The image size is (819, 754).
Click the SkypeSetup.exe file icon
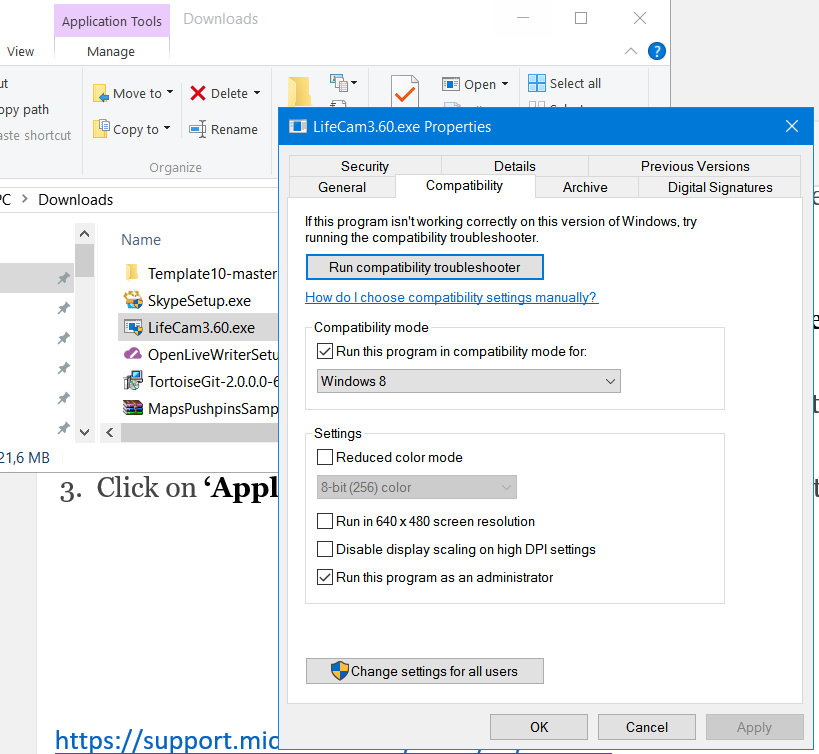coord(132,300)
